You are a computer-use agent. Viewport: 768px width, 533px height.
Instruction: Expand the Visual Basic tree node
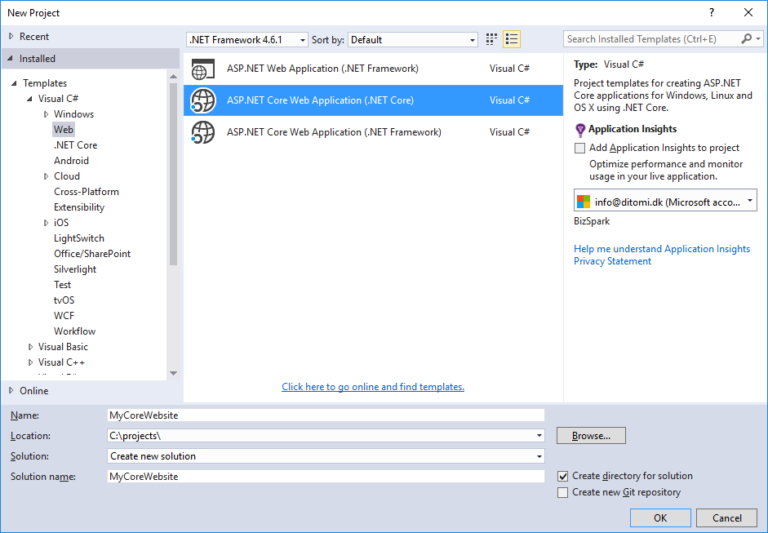click(30, 347)
